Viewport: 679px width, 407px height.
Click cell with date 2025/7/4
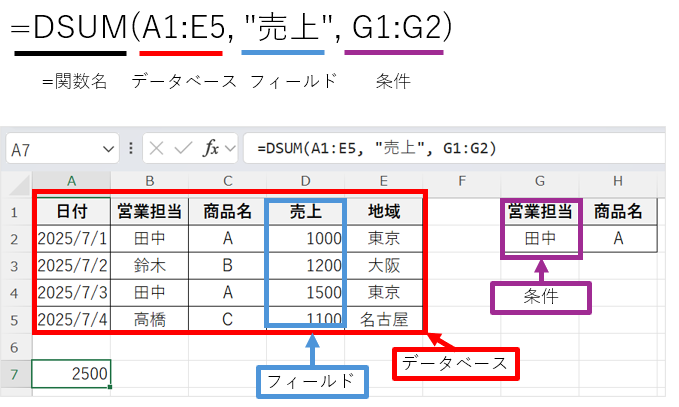click(72, 320)
